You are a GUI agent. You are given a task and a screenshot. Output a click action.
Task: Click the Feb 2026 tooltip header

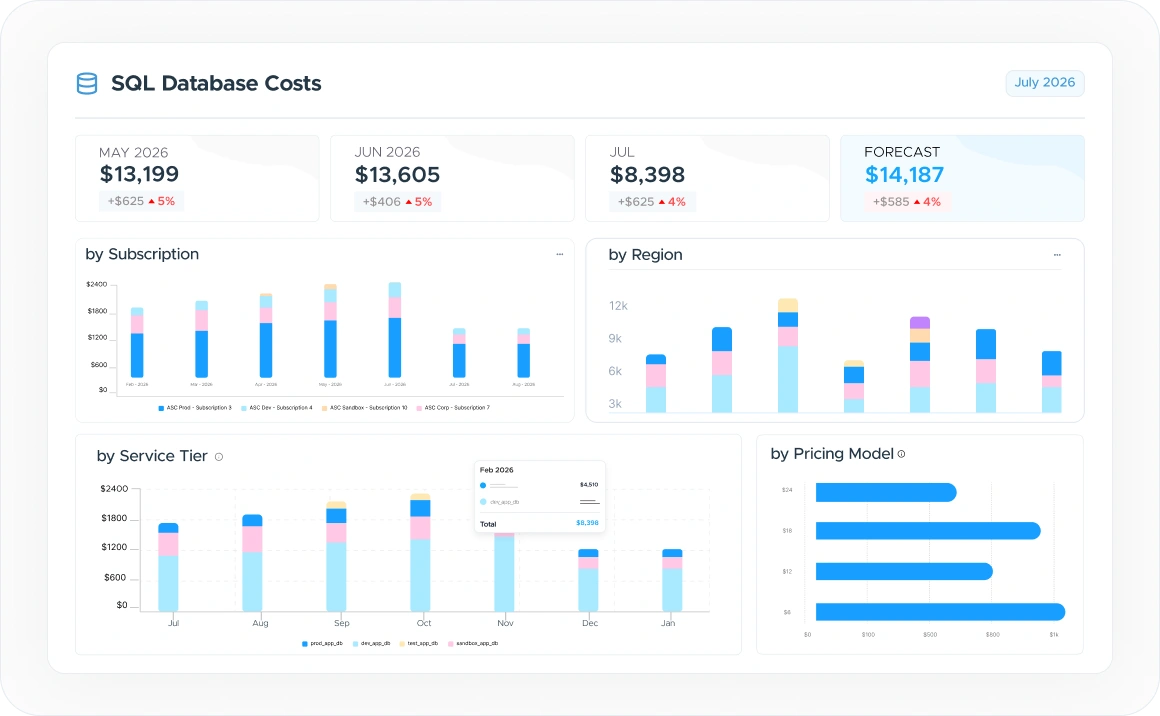(496, 470)
